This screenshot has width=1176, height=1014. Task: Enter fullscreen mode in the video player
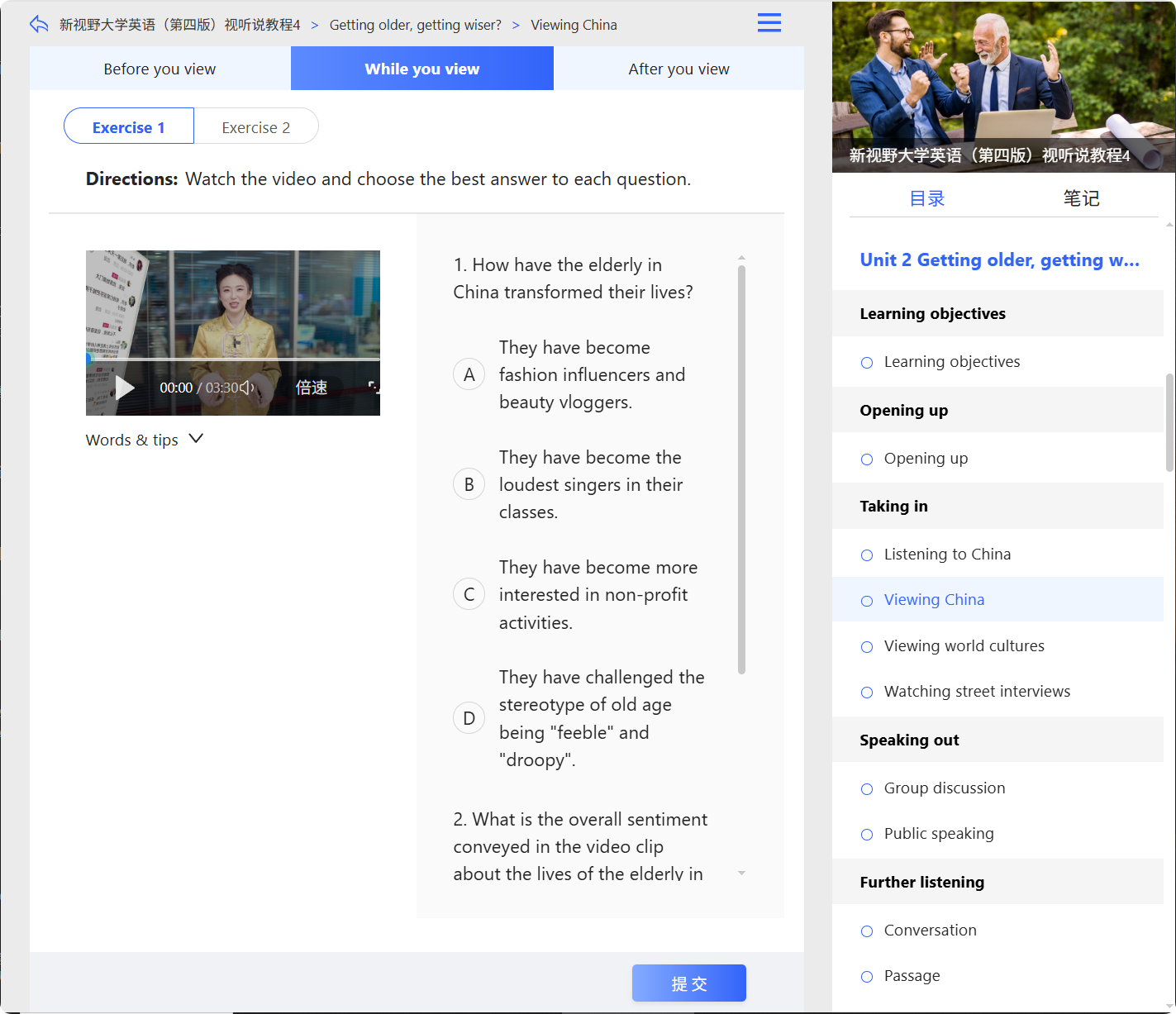coord(374,388)
